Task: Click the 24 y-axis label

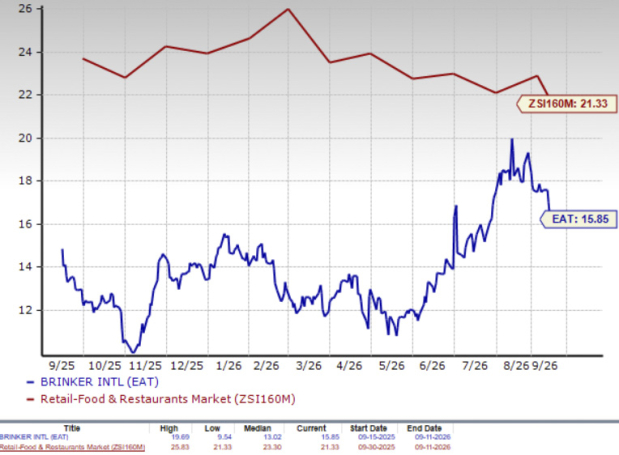Action: [x=25, y=52]
